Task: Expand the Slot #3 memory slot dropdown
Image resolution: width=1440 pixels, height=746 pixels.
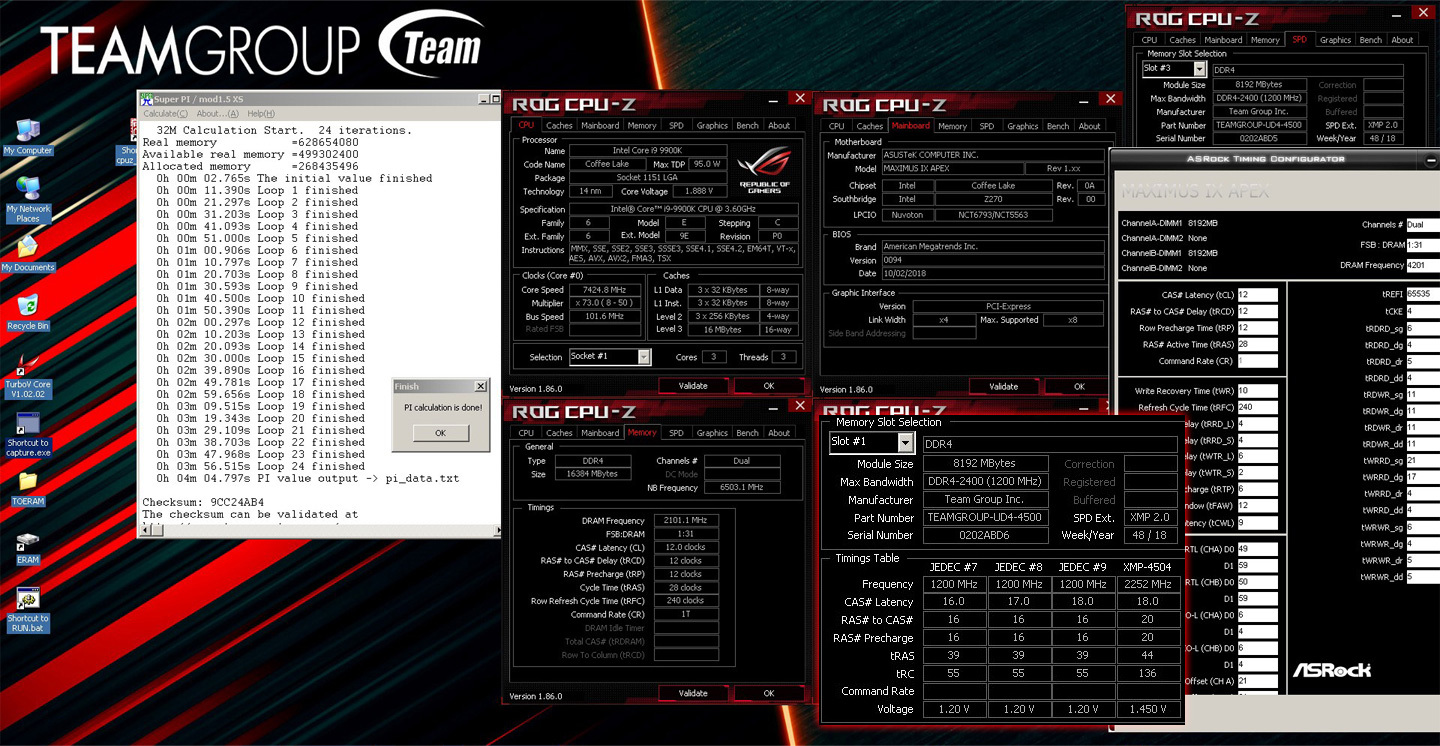Action: click(x=1199, y=69)
